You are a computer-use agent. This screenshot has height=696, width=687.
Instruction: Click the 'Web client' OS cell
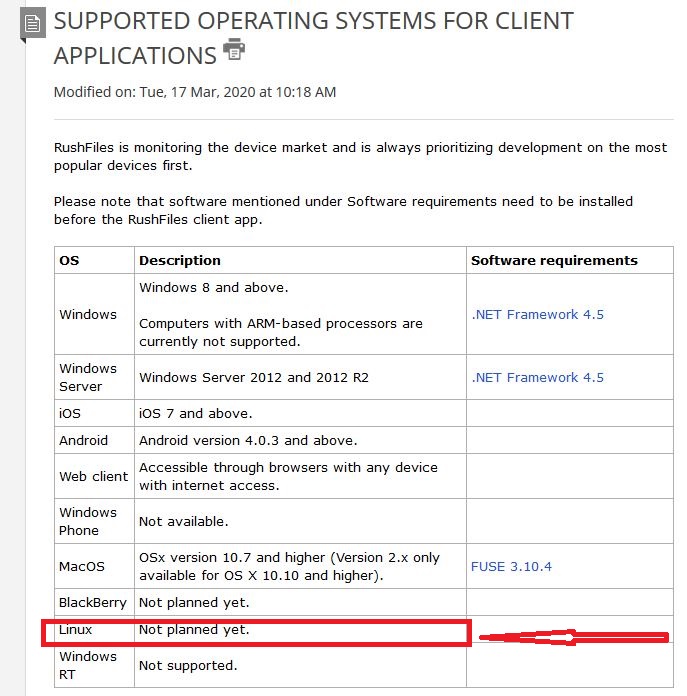click(x=94, y=476)
